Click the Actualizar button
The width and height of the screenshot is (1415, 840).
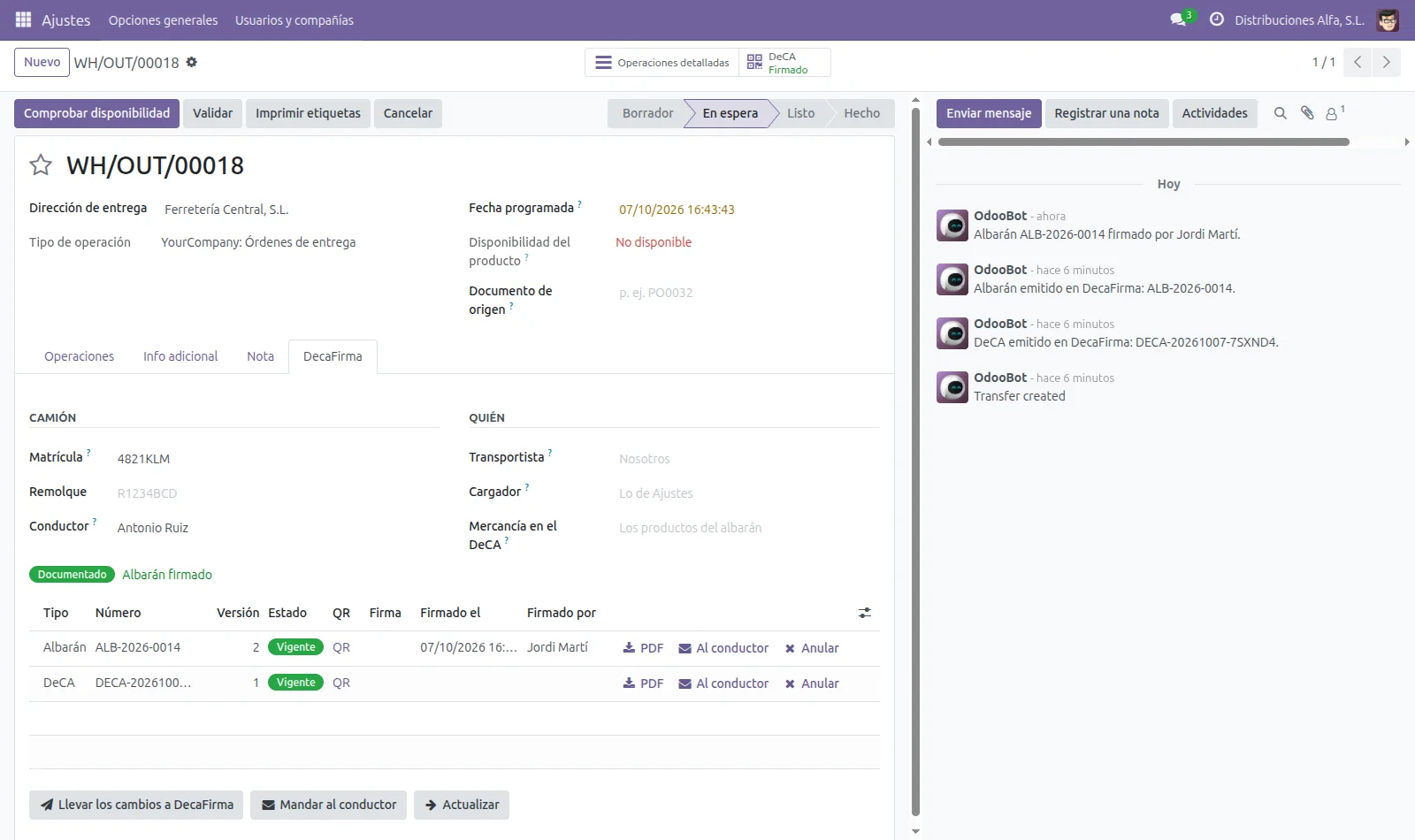tap(462, 805)
